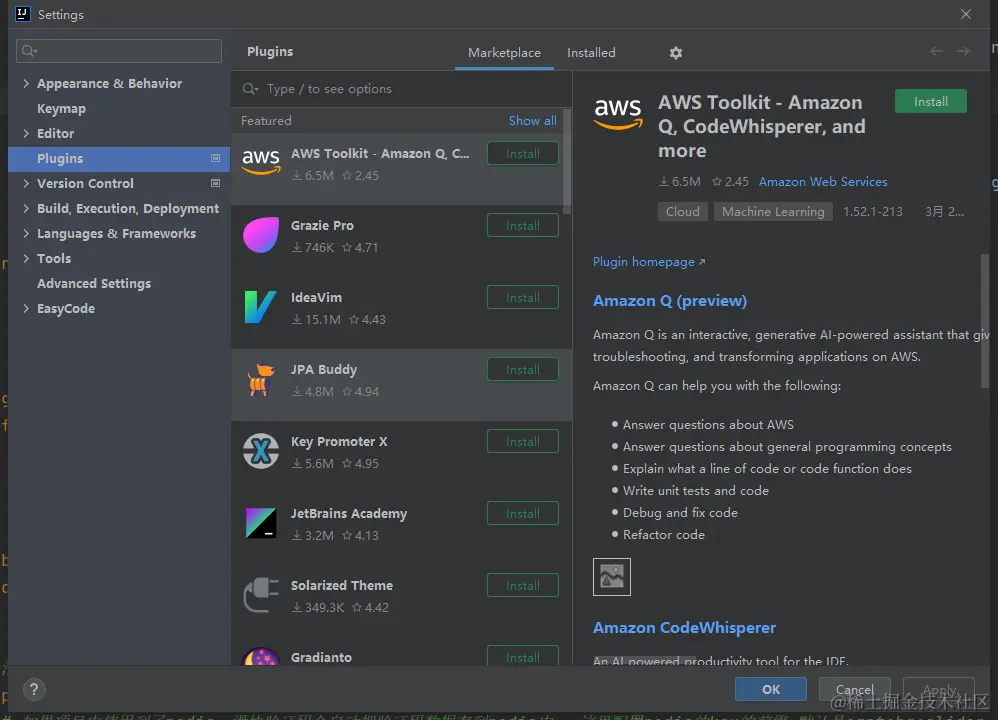This screenshot has height=720, width=998.
Task: Click Show all featured plugins link
Action: [x=532, y=120]
